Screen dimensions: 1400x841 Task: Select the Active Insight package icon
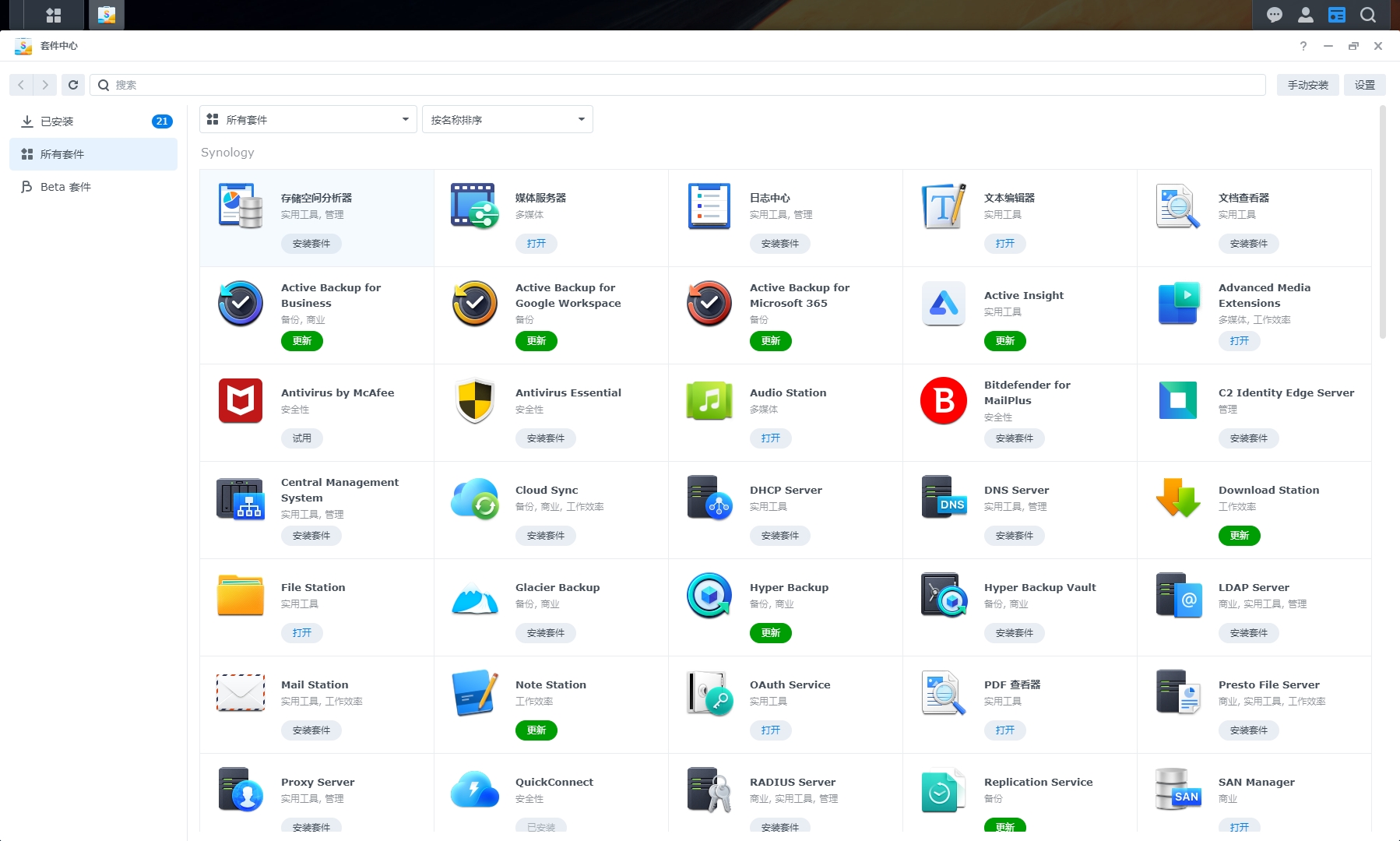tap(944, 304)
